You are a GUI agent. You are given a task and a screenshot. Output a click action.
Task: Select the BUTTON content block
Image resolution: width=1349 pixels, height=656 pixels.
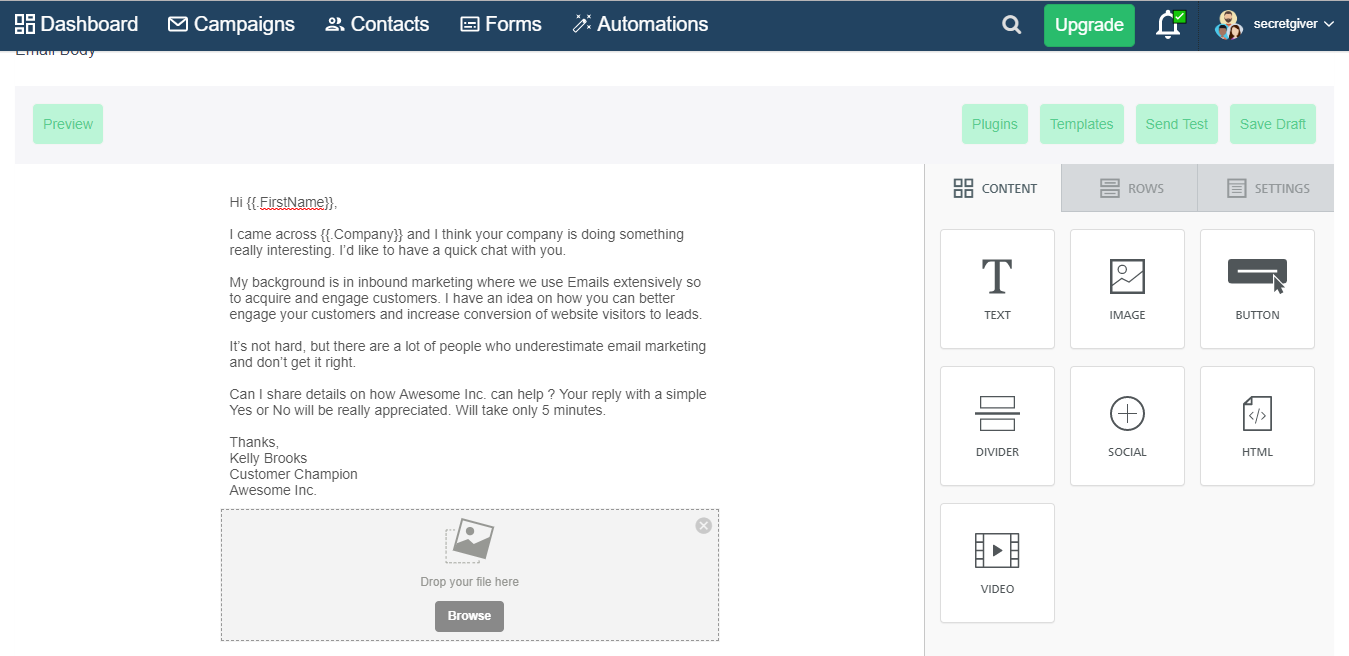1257,289
